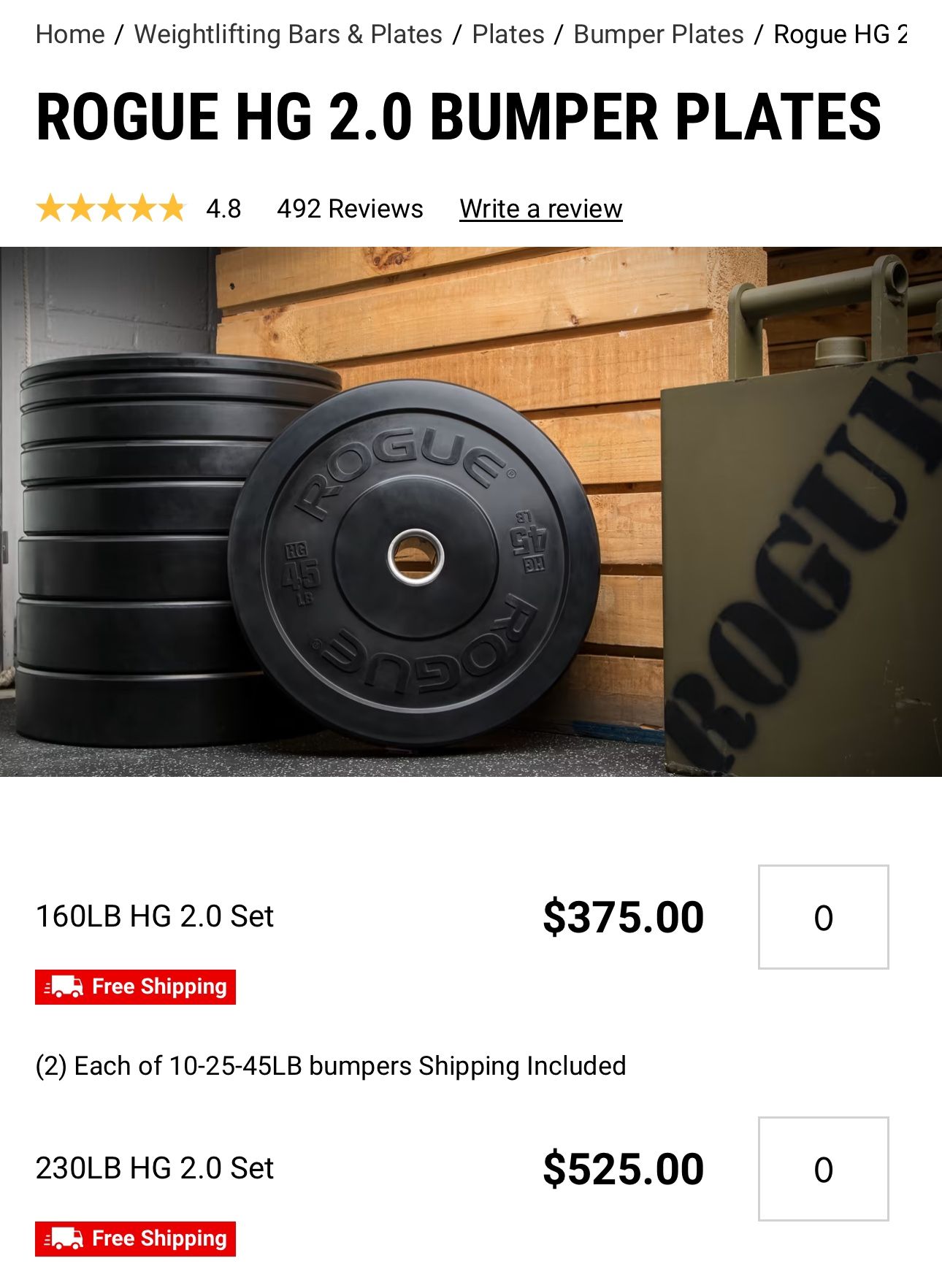
Task: Select the Plates breadcrumb
Action: (508, 34)
